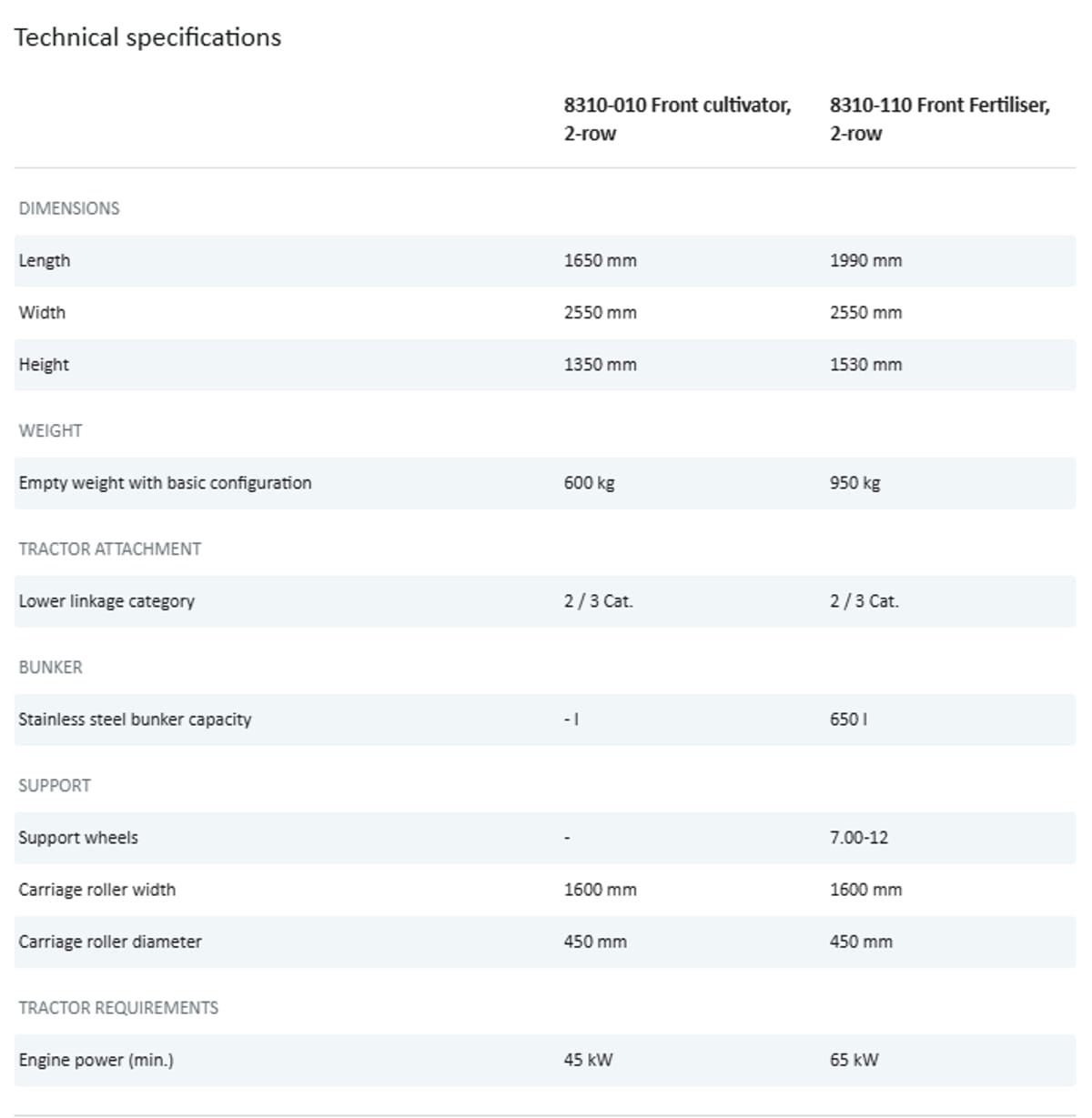This screenshot has height=1118, width=1092.
Task: Select the 950 kg weight value
Action: pos(854,483)
